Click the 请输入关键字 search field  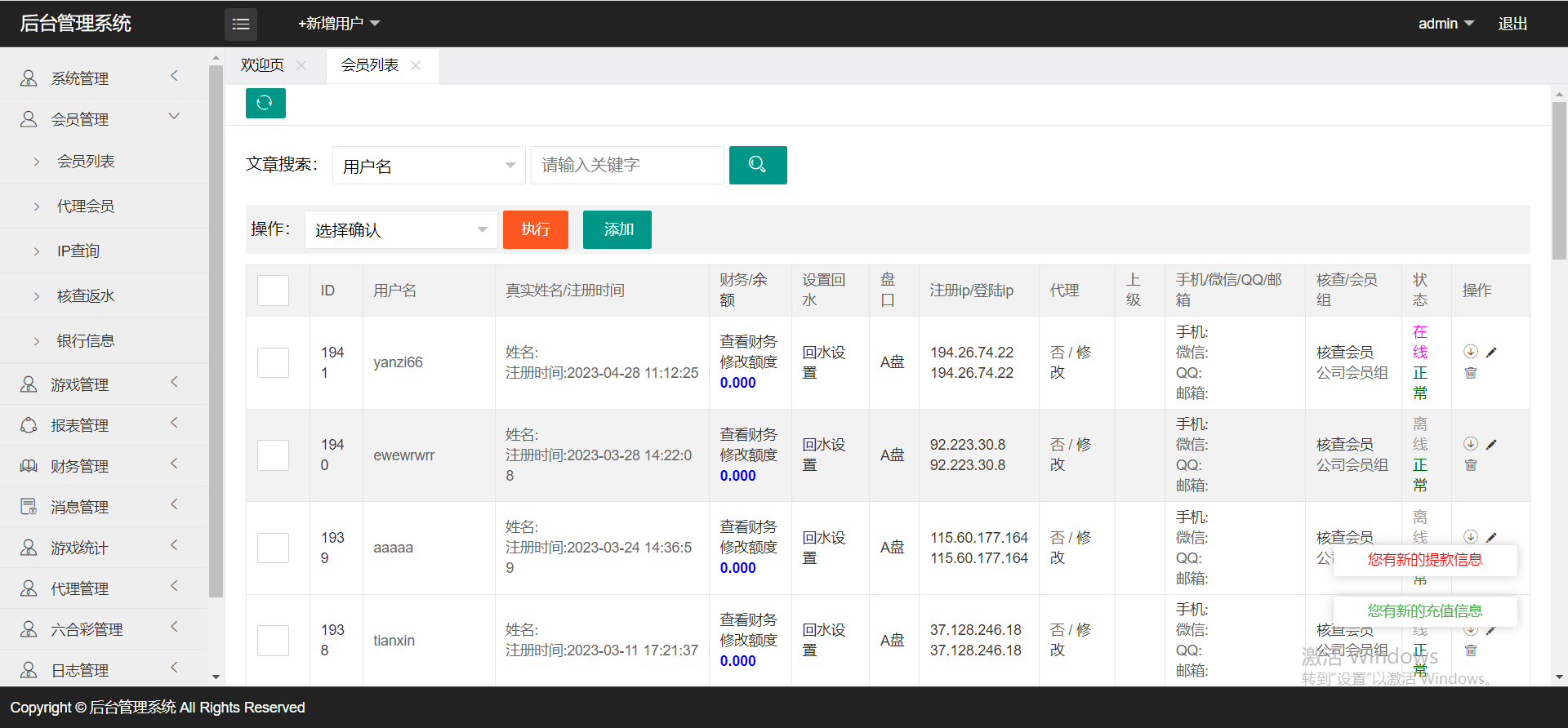627,166
